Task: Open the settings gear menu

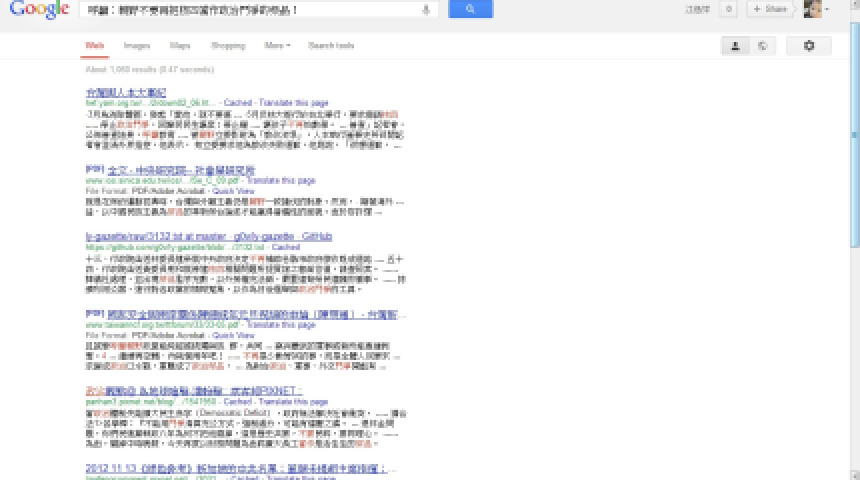Action: click(x=808, y=45)
